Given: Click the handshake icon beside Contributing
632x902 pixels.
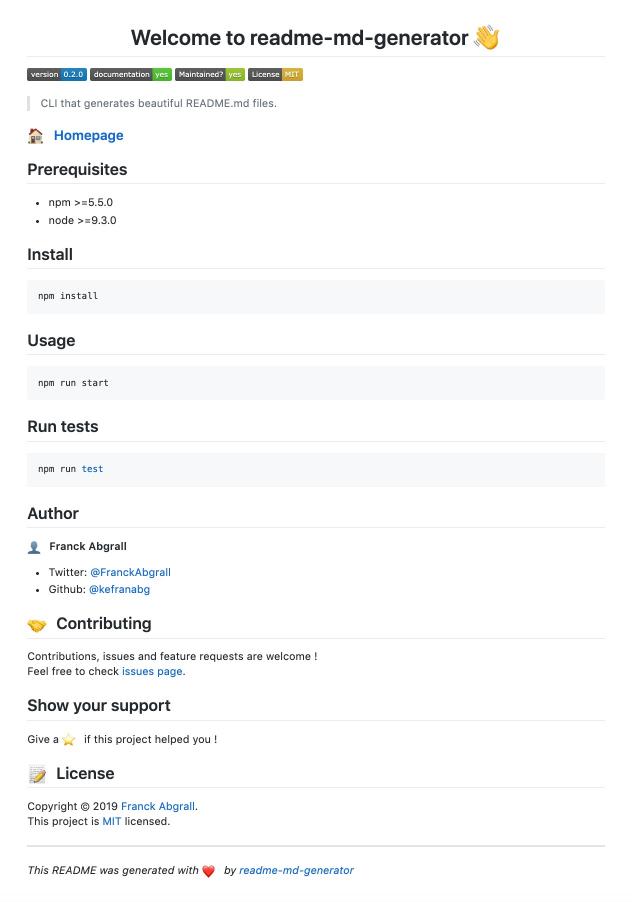Looking at the screenshot, I should tap(37, 625).
